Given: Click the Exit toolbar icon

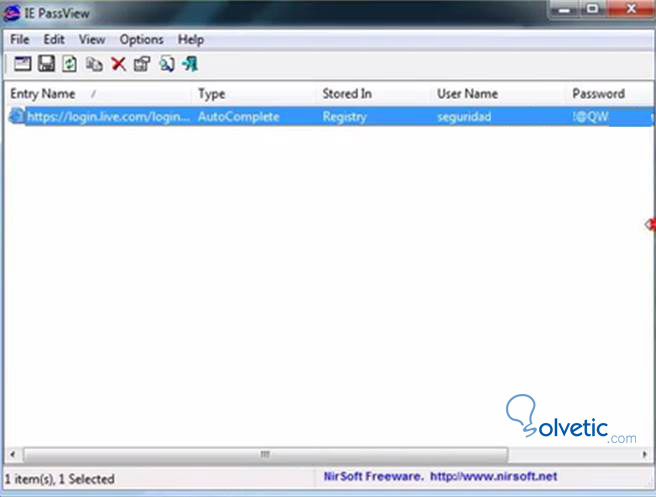Looking at the screenshot, I should [190, 64].
